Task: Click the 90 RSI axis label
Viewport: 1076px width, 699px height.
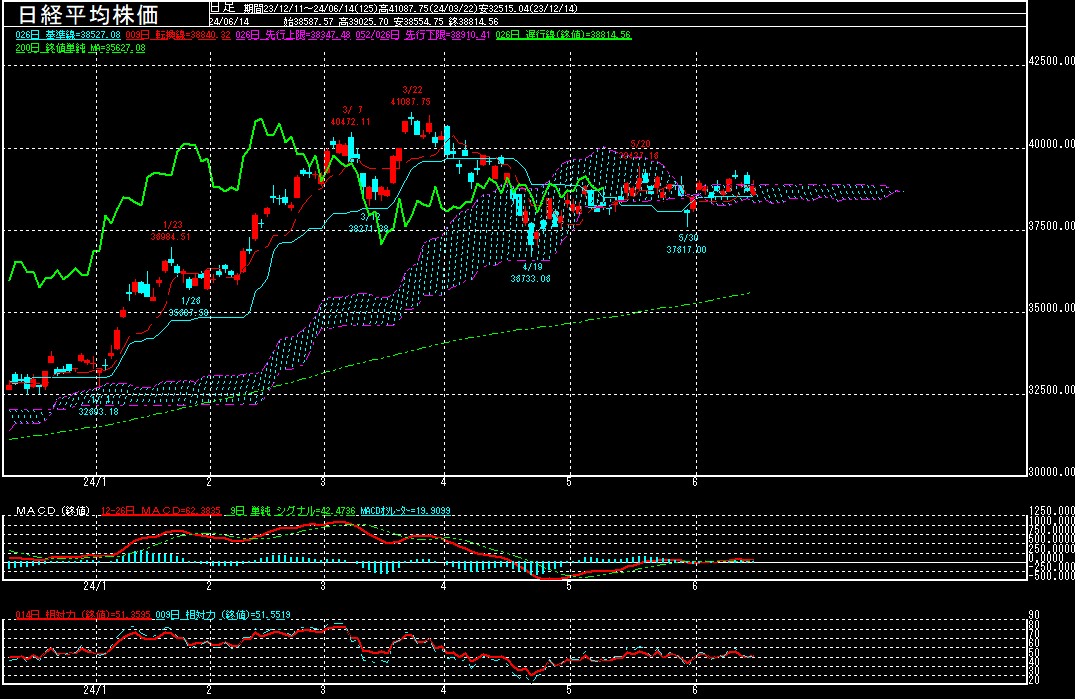Action: coord(1034,615)
